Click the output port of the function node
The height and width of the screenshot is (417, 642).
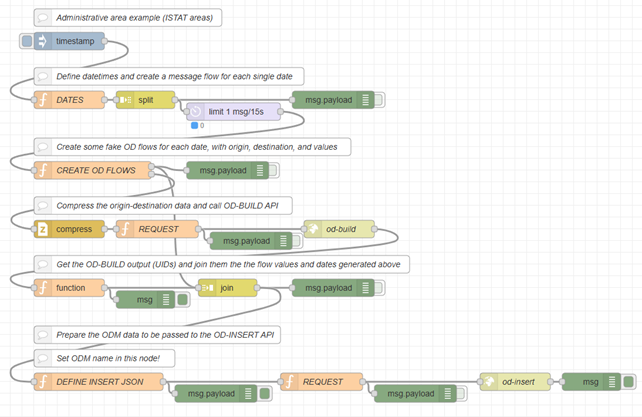pyautogui.click(x=106, y=288)
